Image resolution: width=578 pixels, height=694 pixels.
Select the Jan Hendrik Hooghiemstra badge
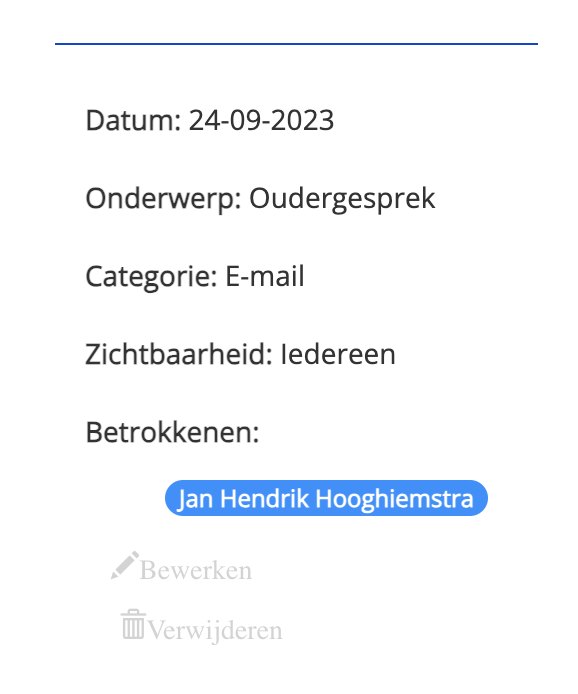click(326, 498)
